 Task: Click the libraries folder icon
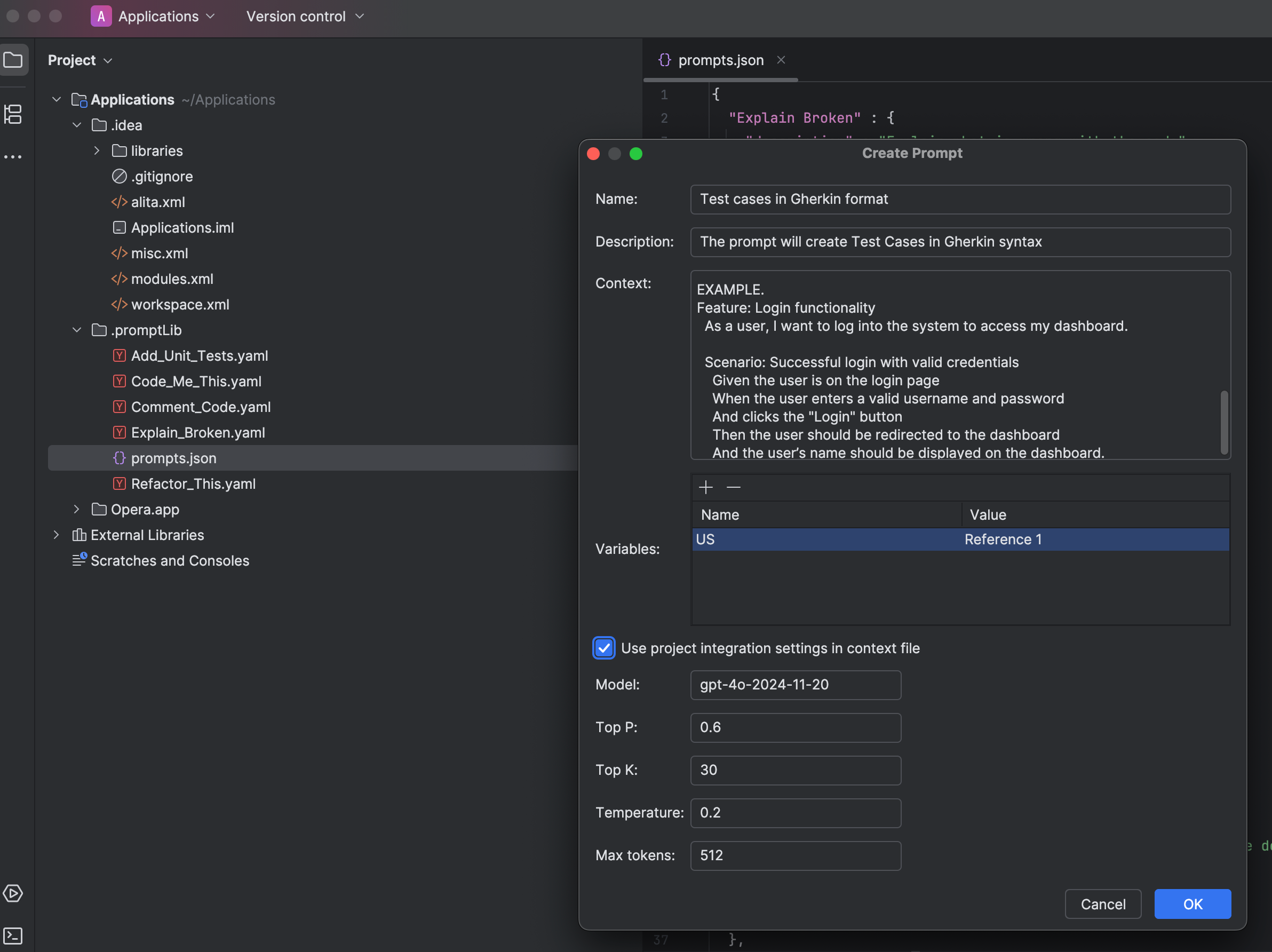point(119,150)
